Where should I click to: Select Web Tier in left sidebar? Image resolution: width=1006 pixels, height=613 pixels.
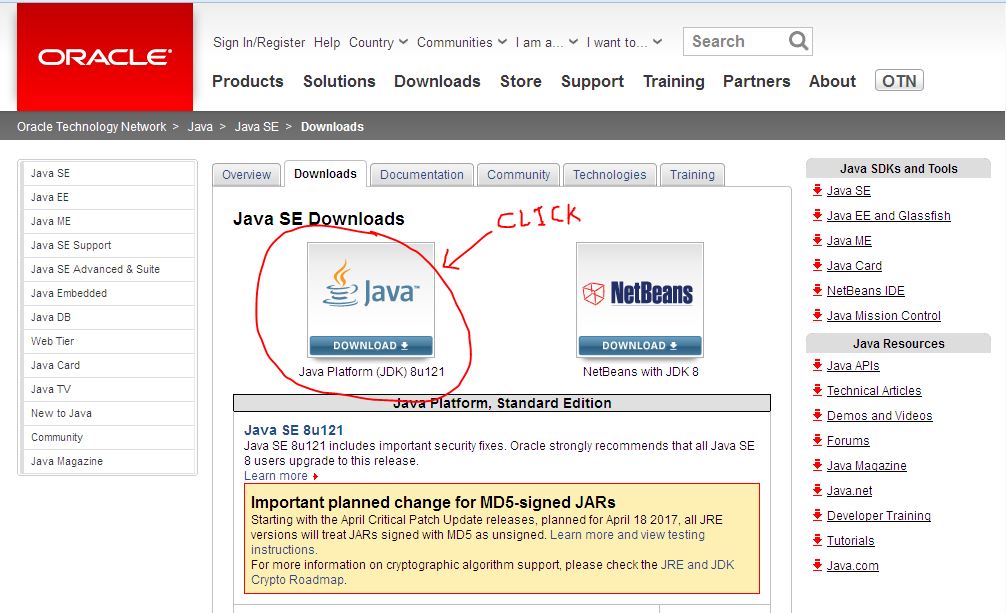click(x=108, y=341)
